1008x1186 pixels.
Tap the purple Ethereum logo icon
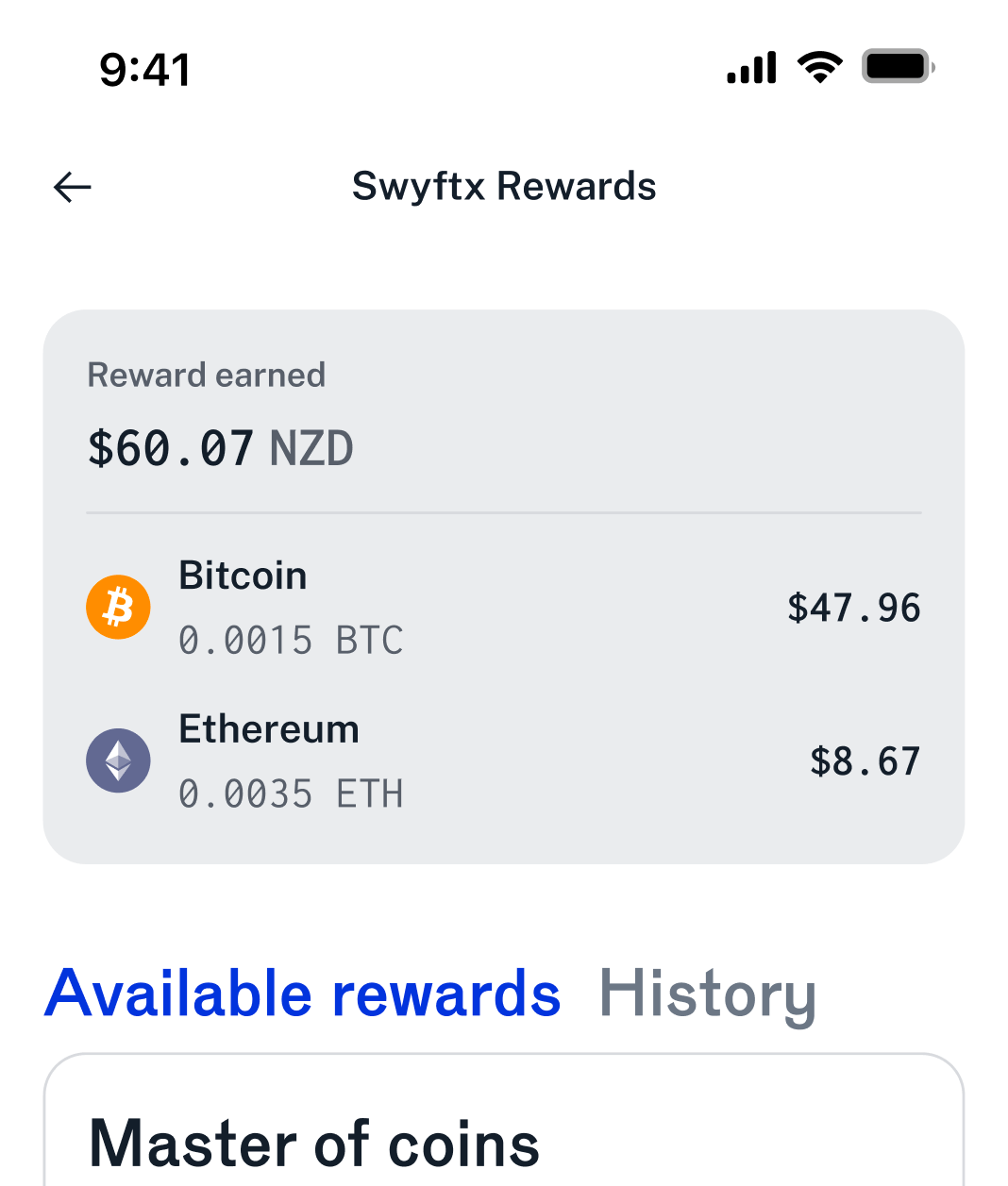click(118, 760)
